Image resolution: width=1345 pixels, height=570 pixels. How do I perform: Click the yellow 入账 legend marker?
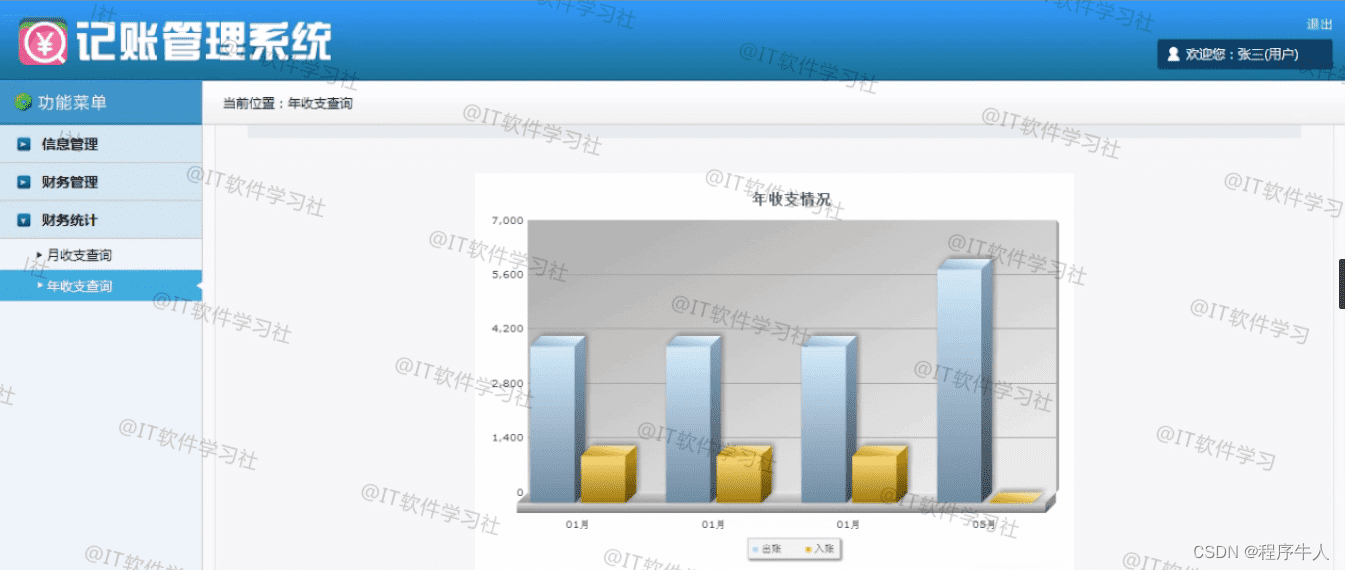(809, 549)
